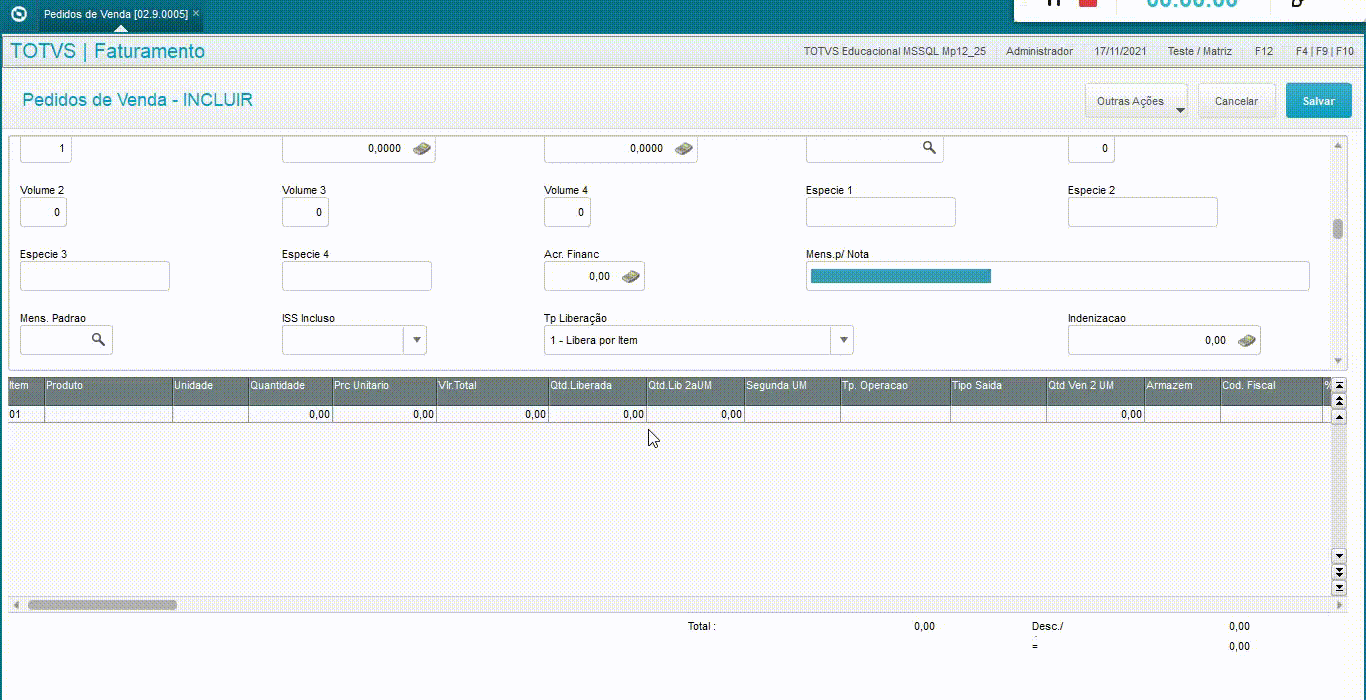Focus the Volume 4 input

tap(567, 212)
